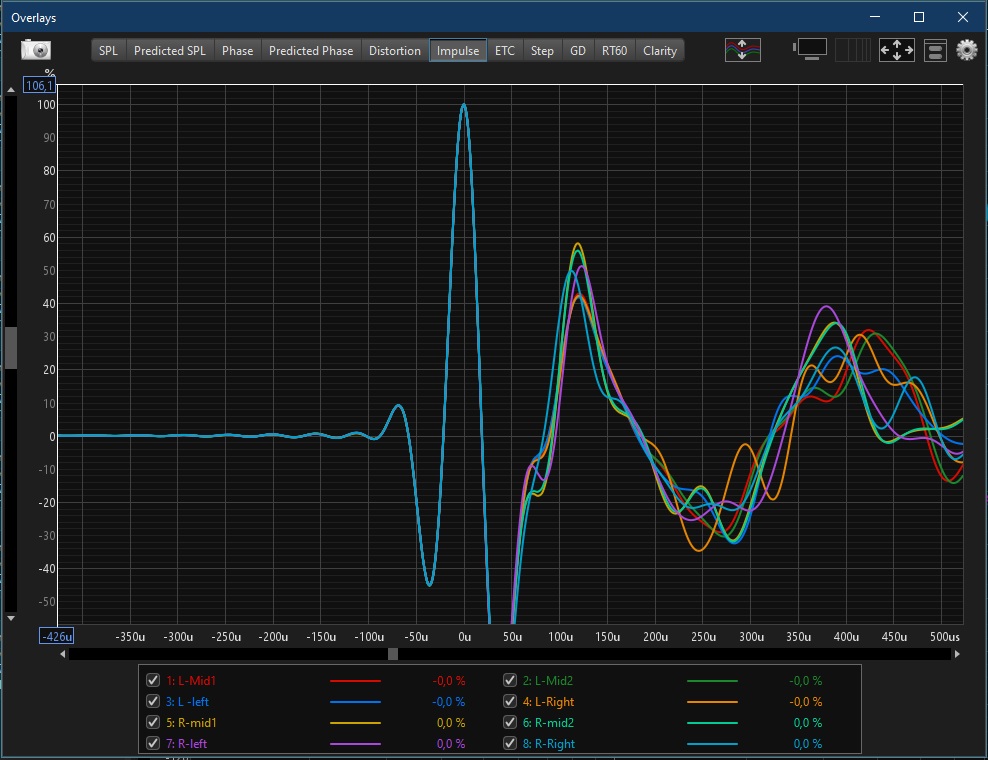Click the 3: L -left blue line sample
The height and width of the screenshot is (760, 988).
pyautogui.click(x=355, y=701)
